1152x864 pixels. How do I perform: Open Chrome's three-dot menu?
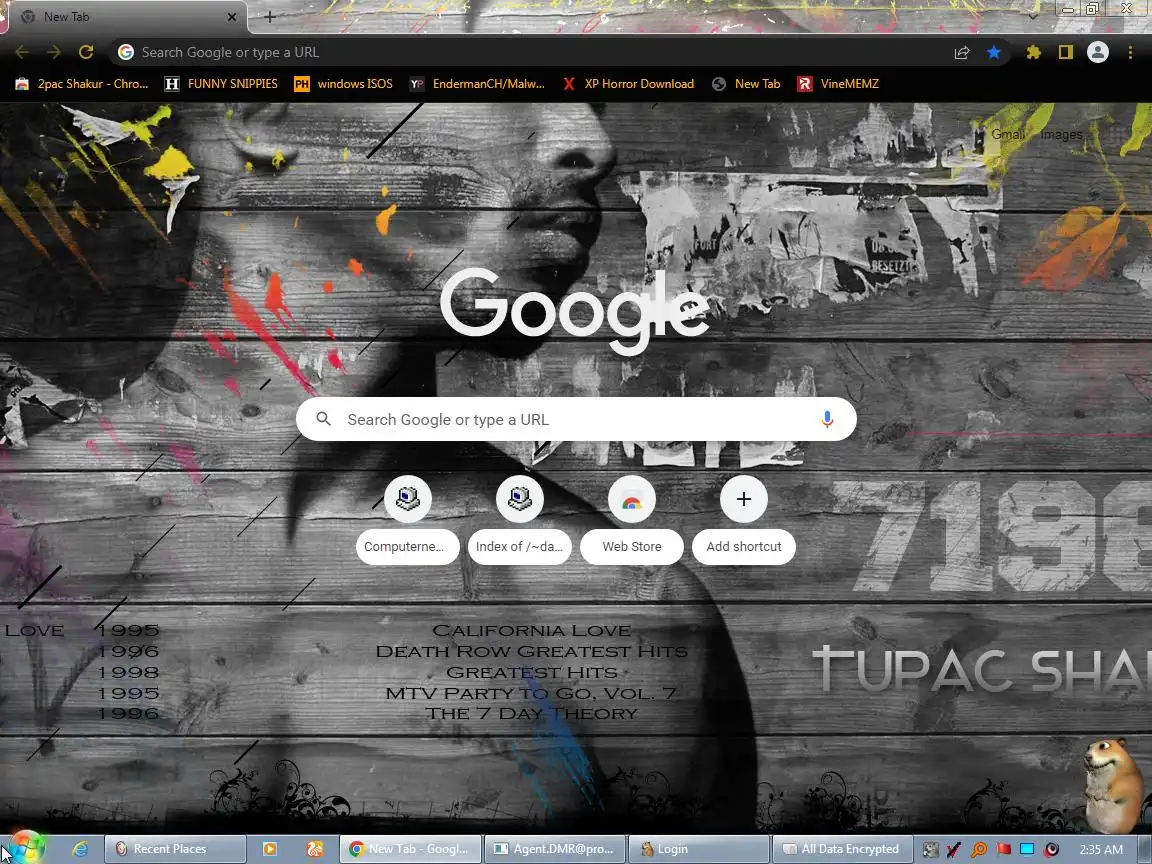pos(1130,52)
